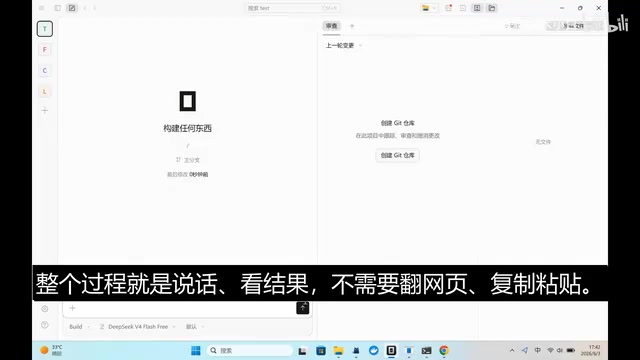Open settings gear icon in the sidebar
The height and width of the screenshot is (360, 640).
tap(45, 309)
